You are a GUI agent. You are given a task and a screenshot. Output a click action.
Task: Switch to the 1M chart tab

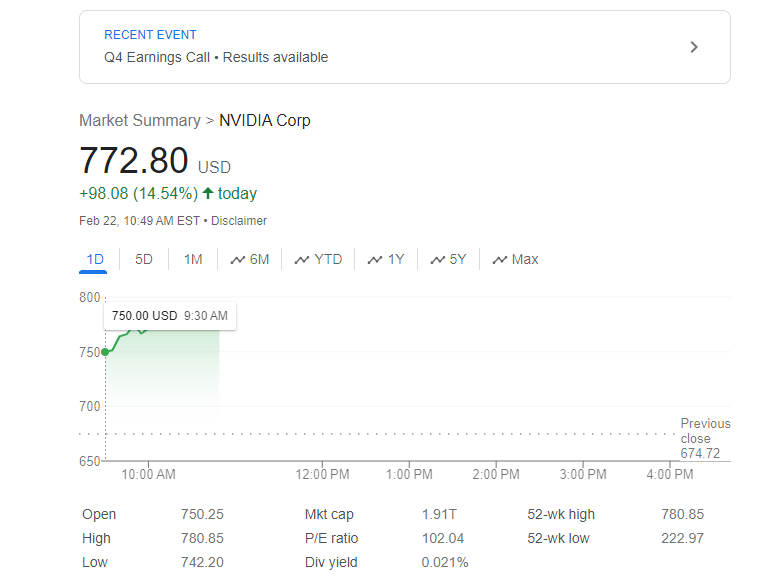[193, 259]
